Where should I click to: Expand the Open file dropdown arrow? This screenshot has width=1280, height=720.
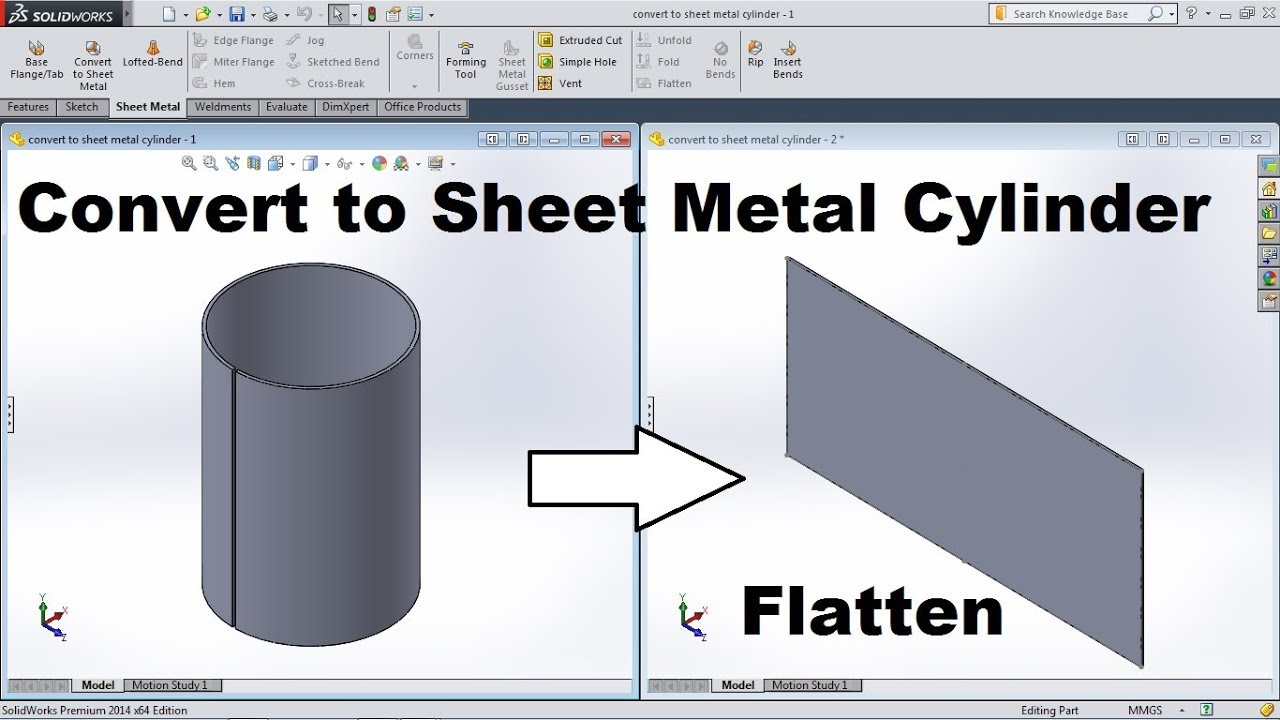(218, 15)
